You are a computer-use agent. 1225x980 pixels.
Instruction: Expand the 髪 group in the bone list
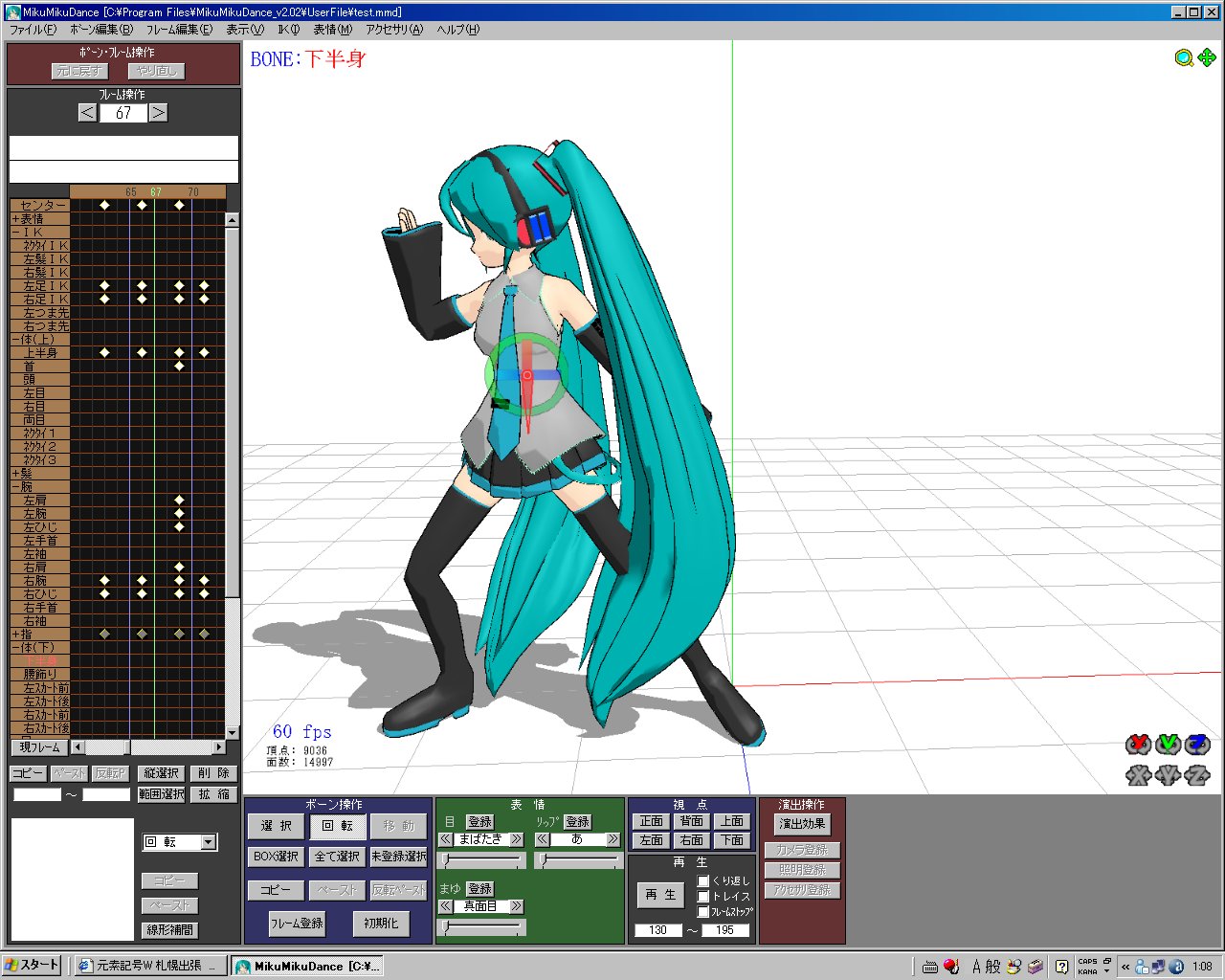(x=15, y=474)
